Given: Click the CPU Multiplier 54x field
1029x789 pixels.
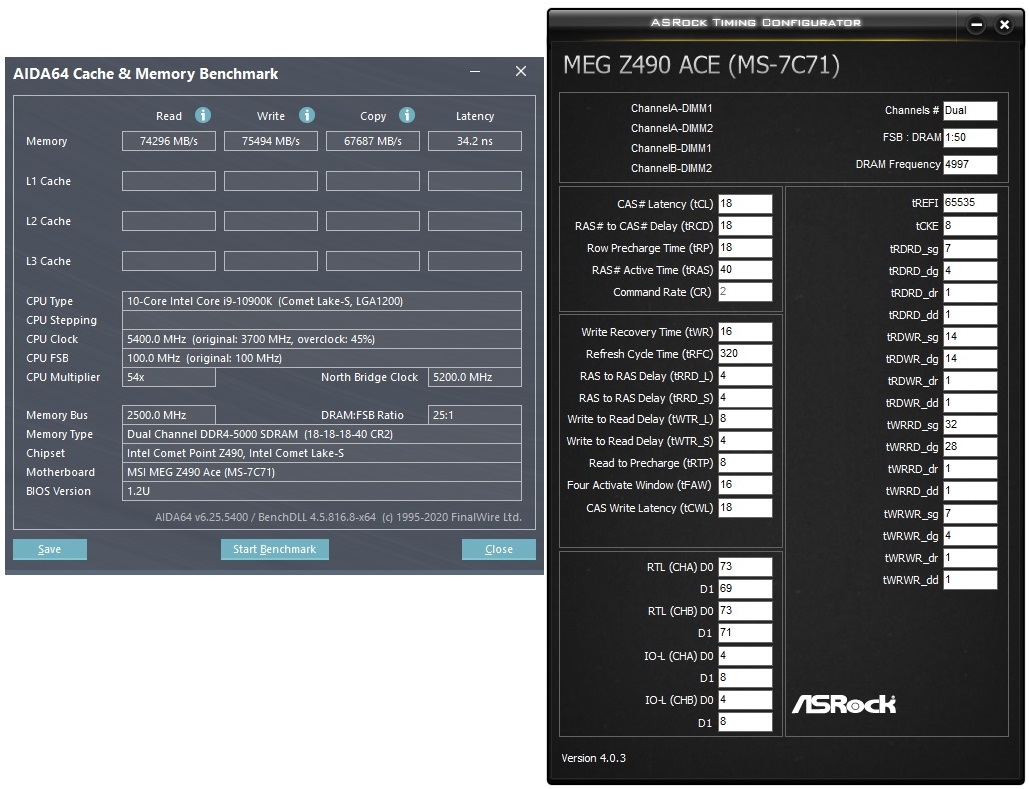Looking at the screenshot, I should [169, 377].
